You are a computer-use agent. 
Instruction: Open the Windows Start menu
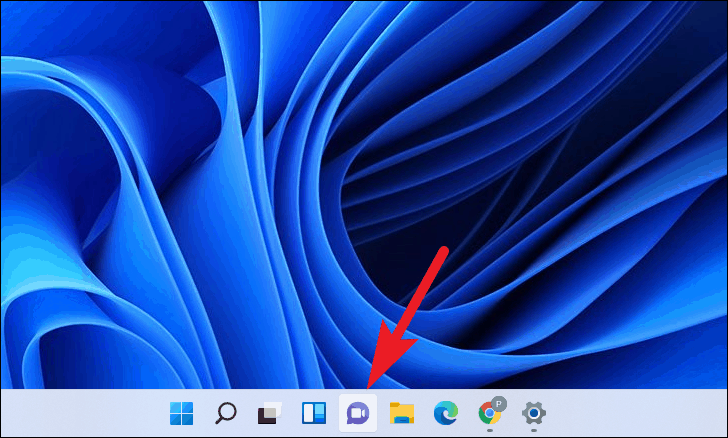click(x=182, y=413)
